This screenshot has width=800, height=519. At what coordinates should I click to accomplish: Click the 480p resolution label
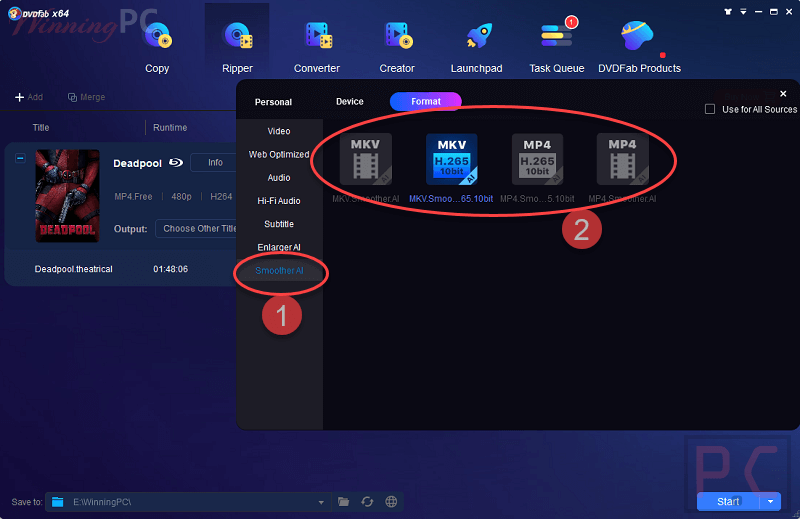tap(182, 196)
